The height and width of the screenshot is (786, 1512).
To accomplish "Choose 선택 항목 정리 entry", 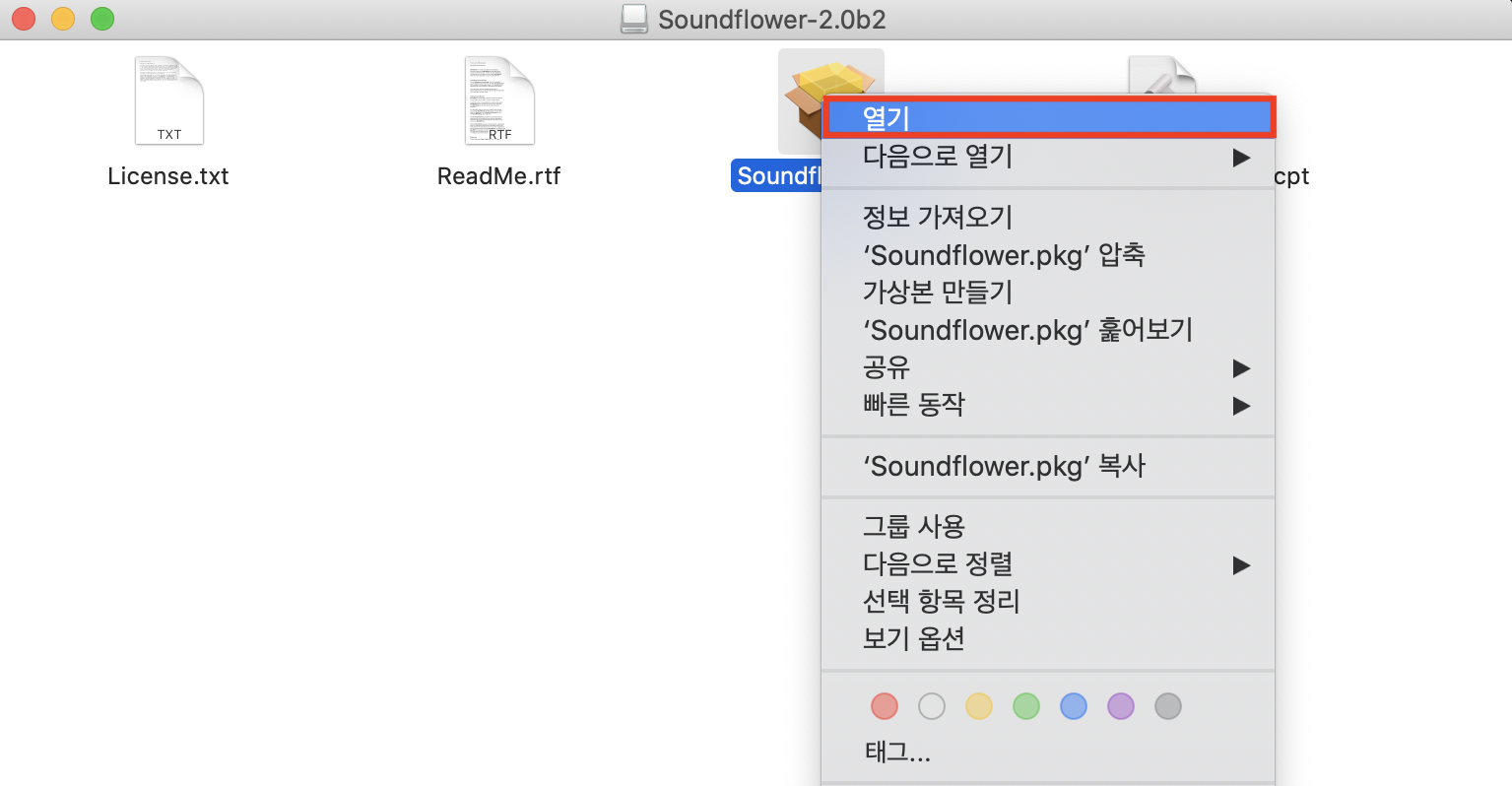I will click(1048, 602).
